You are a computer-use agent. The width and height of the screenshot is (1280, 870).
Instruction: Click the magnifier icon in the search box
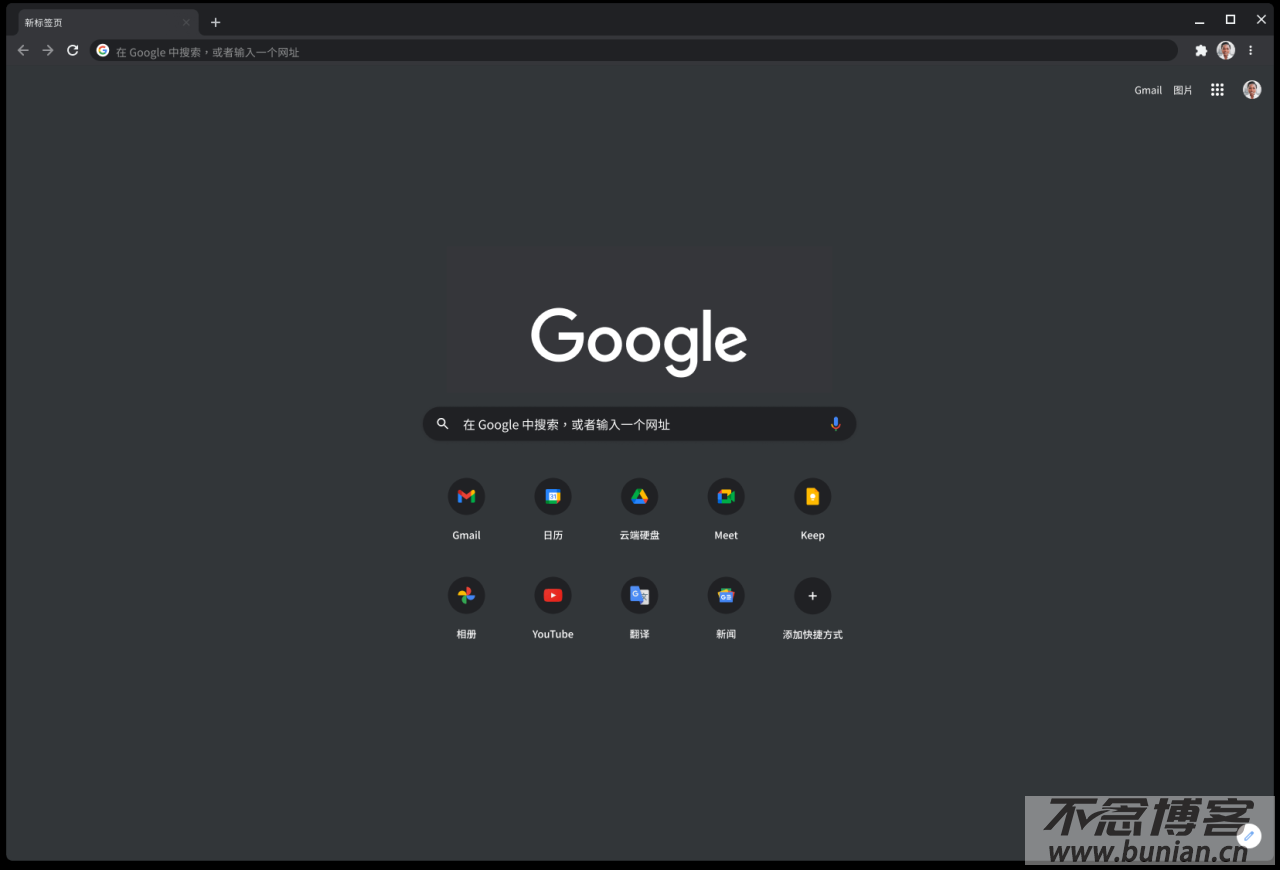pyautogui.click(x=442, y=424)
